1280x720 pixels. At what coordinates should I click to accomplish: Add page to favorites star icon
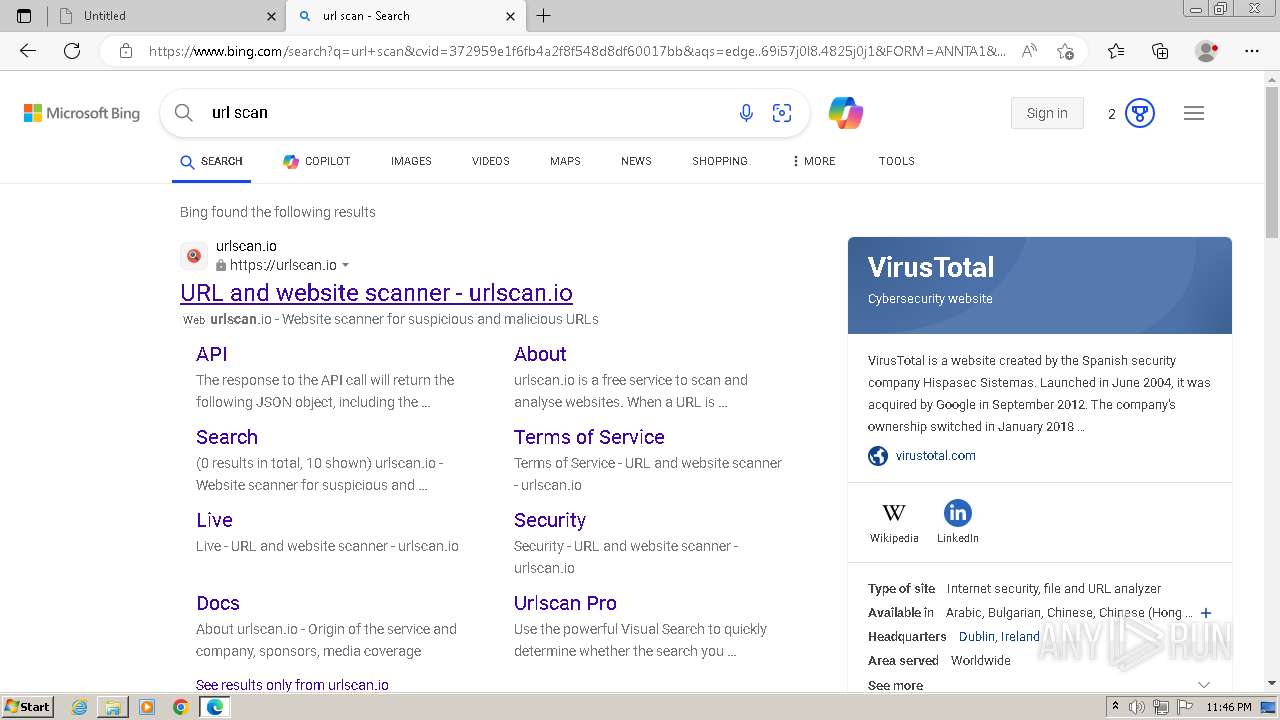click(1065, 51)
